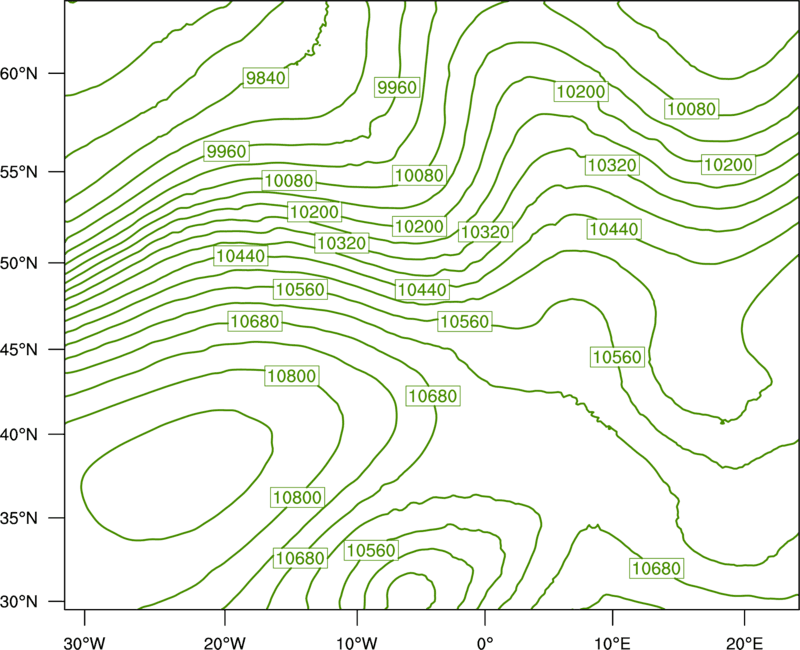This screenshot has height=650, width=800.
Task: Select the 10°W longitude axis label
Action: (x=357, y=643)
